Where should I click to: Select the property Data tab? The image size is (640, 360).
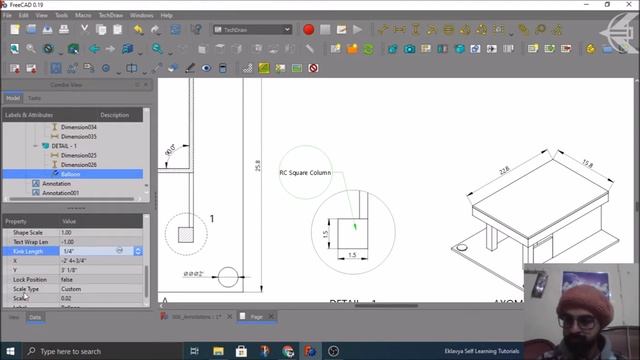35,317
